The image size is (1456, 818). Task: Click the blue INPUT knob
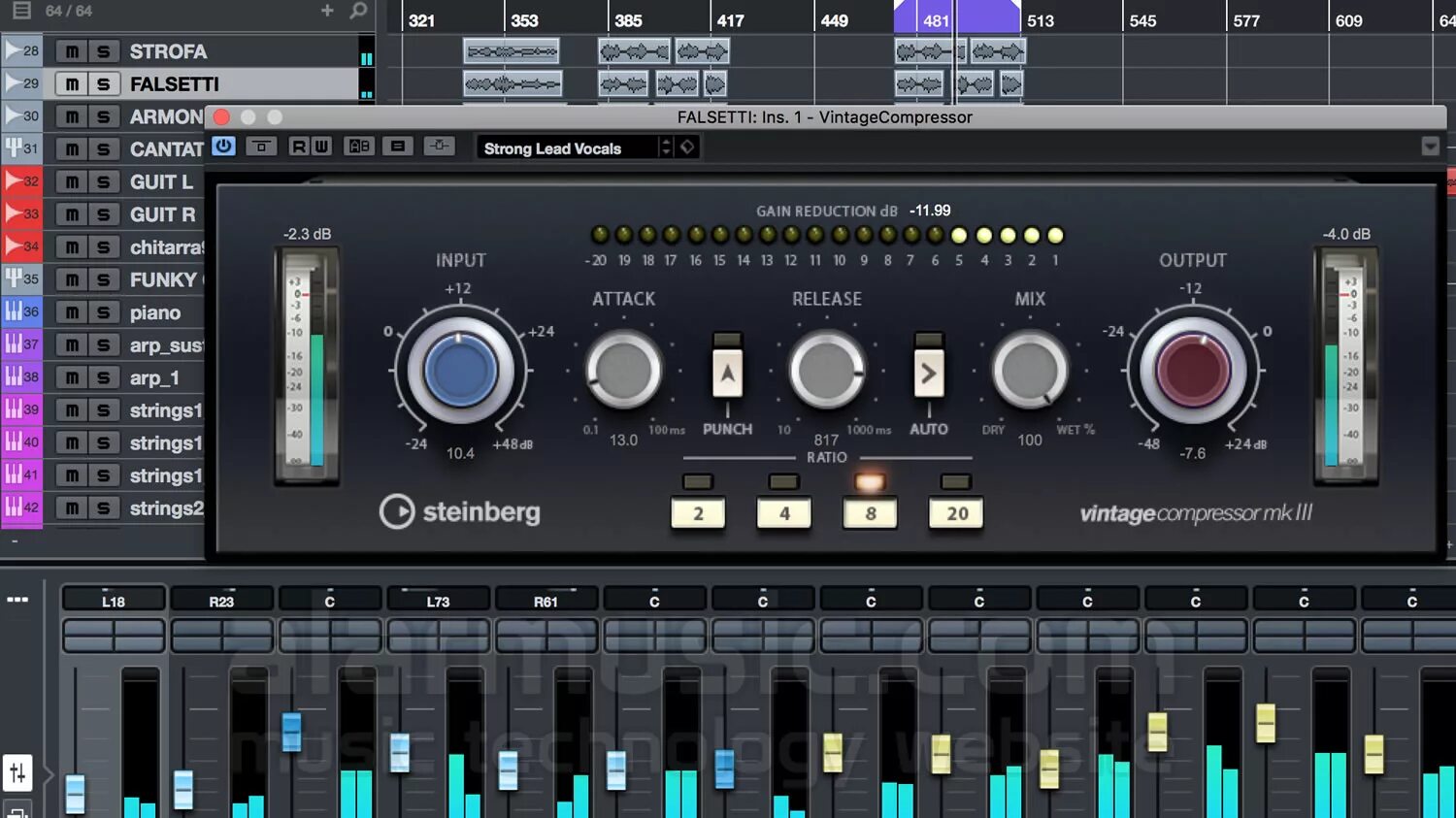[460, 371]
